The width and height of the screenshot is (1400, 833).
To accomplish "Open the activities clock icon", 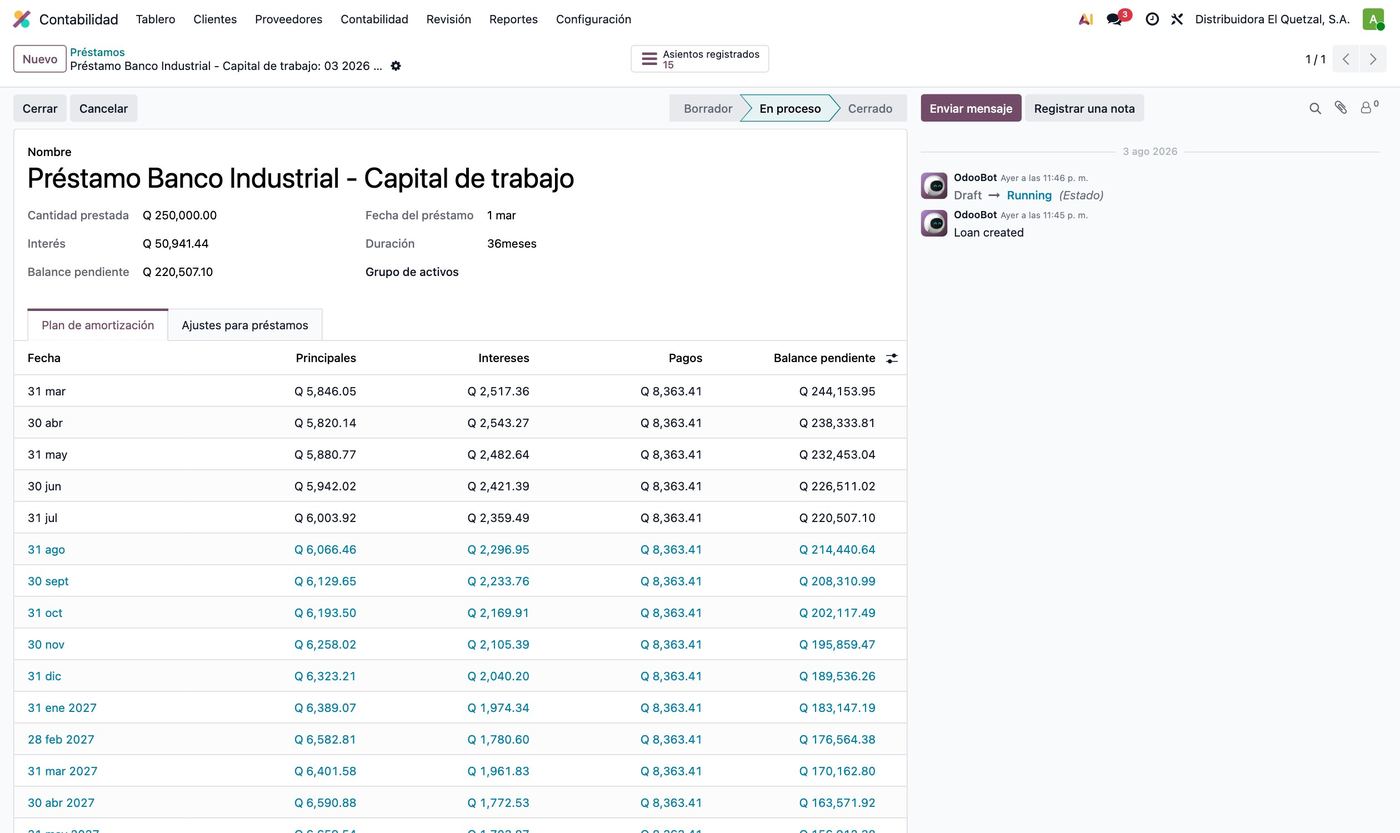I will pyautogui.click(x=1152, y=19).
